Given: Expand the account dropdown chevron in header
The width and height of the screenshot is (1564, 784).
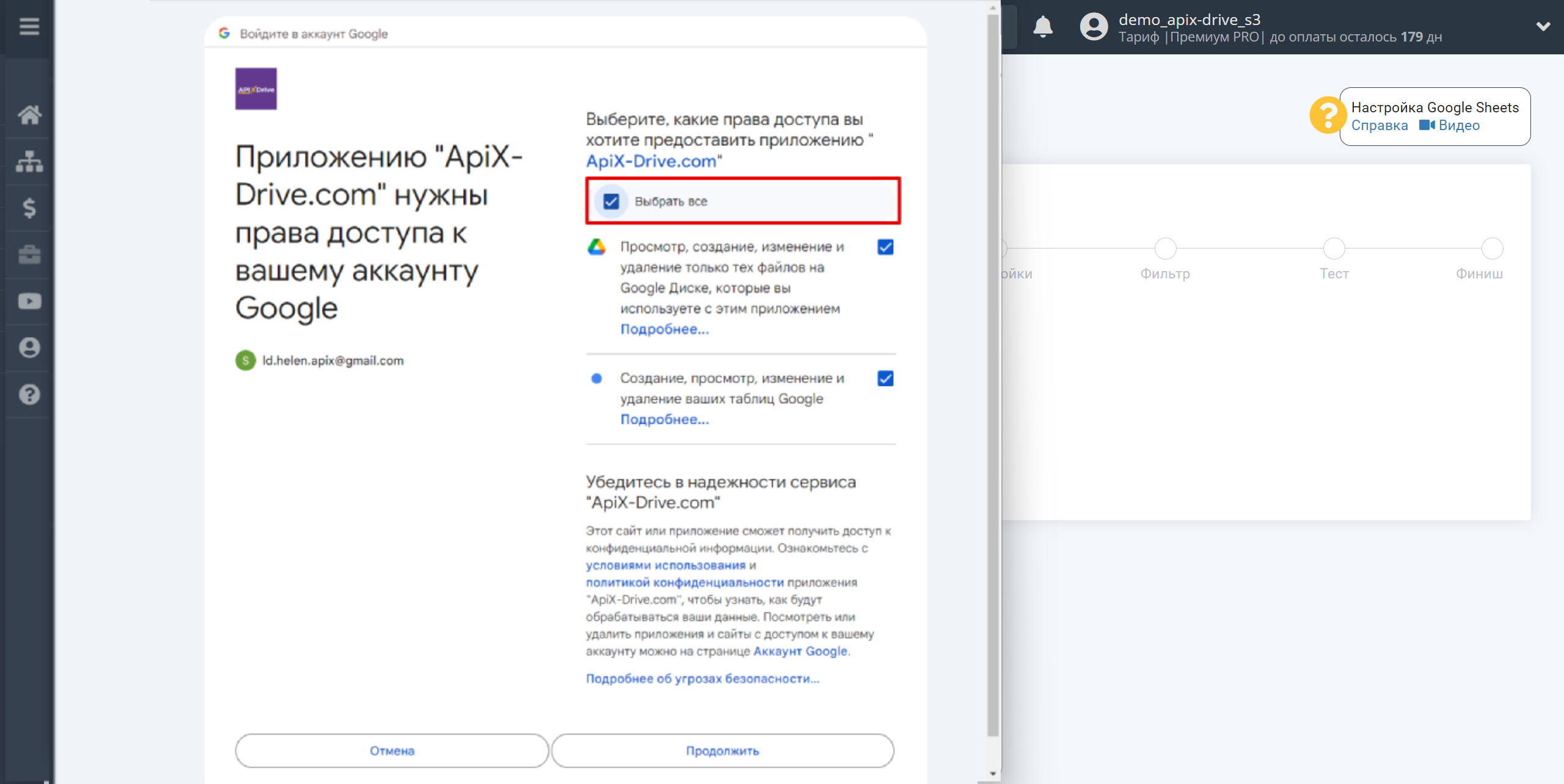Looking at the screenshot, I should click(x=1543, y=27).
